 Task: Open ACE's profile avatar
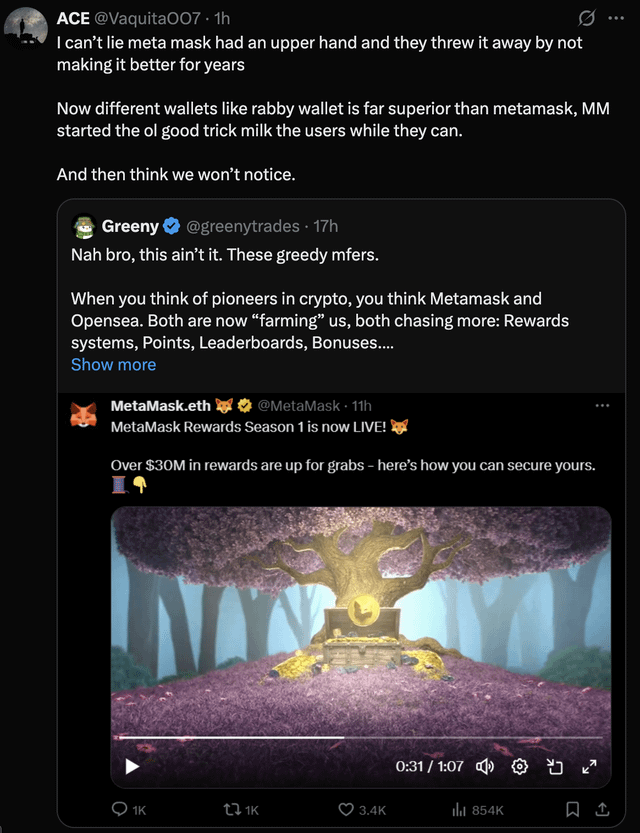(x=25, y=28)
